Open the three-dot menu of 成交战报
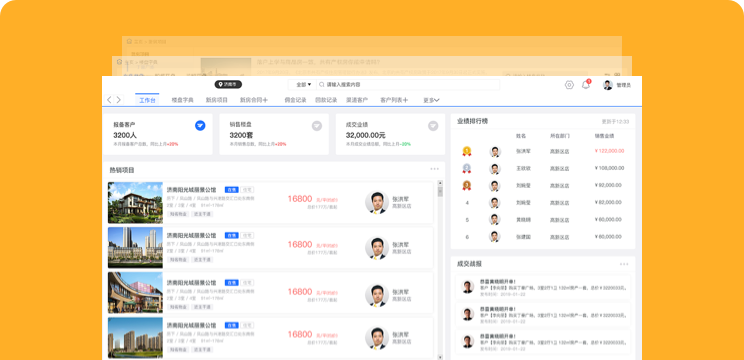This screenshot has height=360, width=744. [624, 264]
